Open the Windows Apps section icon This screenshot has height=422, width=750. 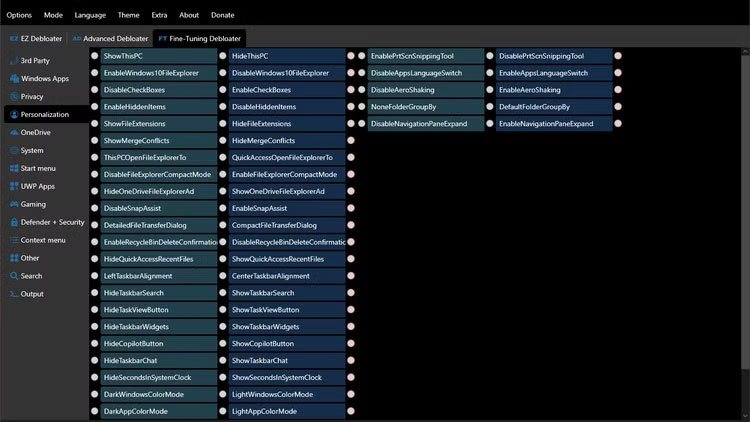tap(12, 78)
